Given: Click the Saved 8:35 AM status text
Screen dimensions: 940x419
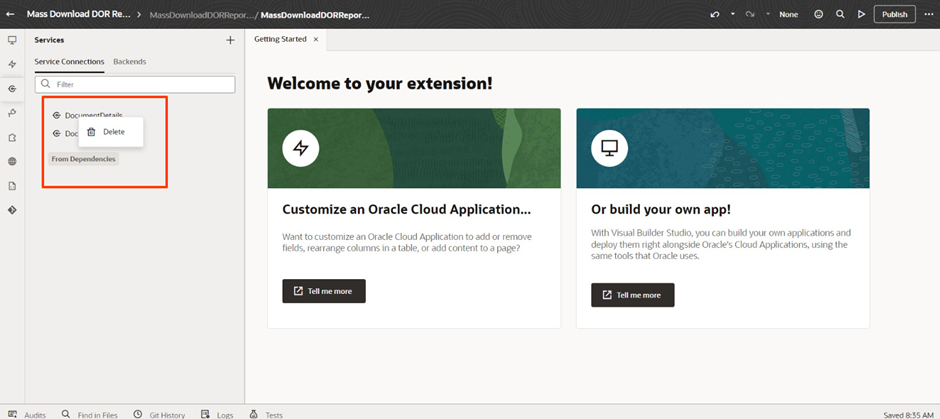Looking at the screenshot, I should click(x=909, y=415).
